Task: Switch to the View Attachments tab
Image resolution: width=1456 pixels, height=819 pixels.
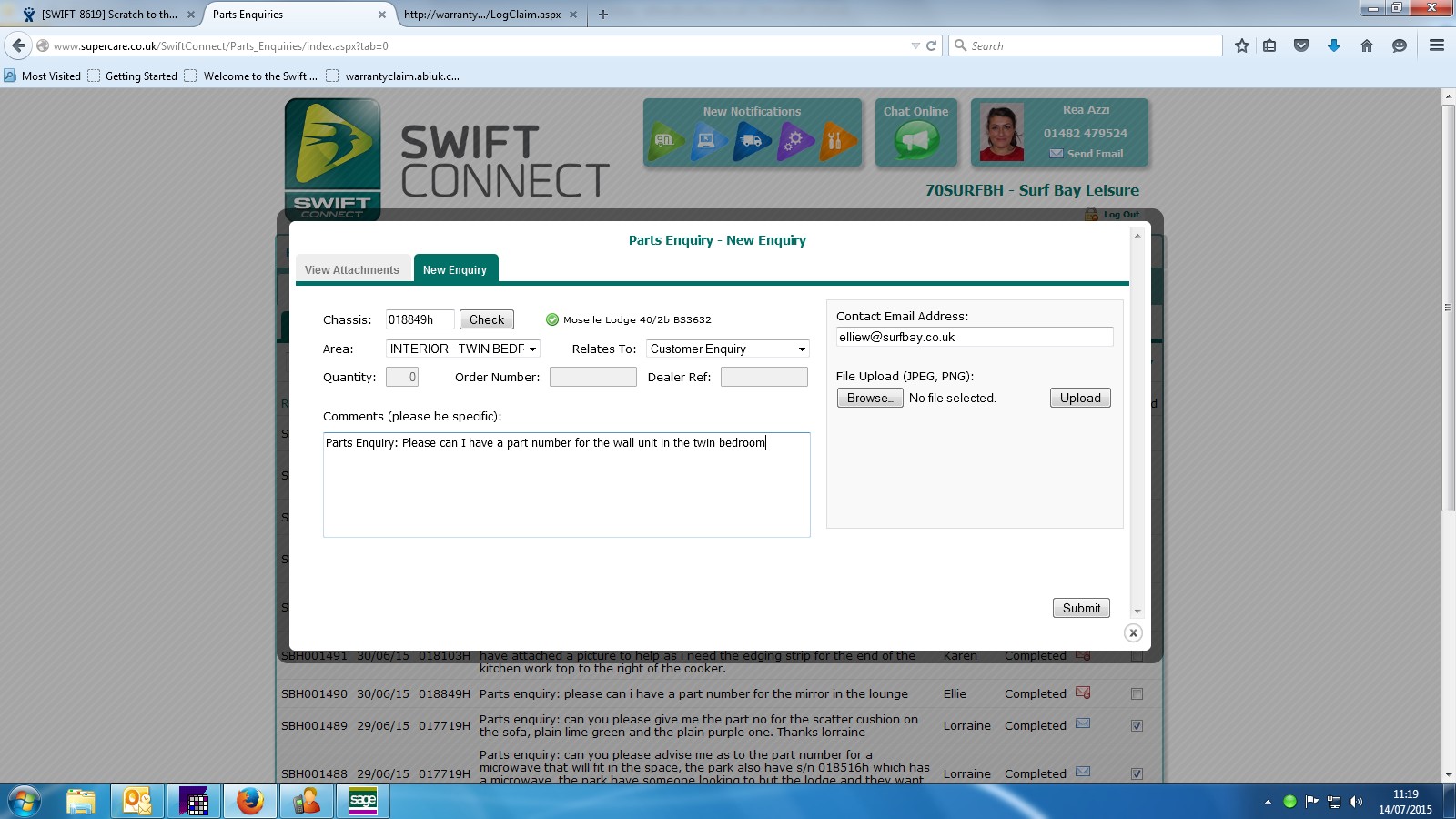Action: click(x=352, y=269)
